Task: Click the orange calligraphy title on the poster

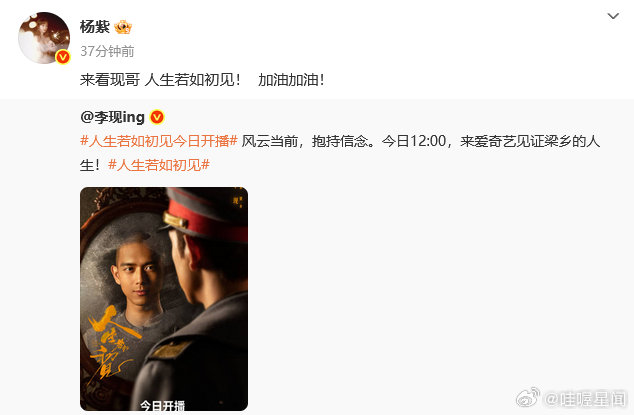Action: pyautogui.click(x=112, y=343)
